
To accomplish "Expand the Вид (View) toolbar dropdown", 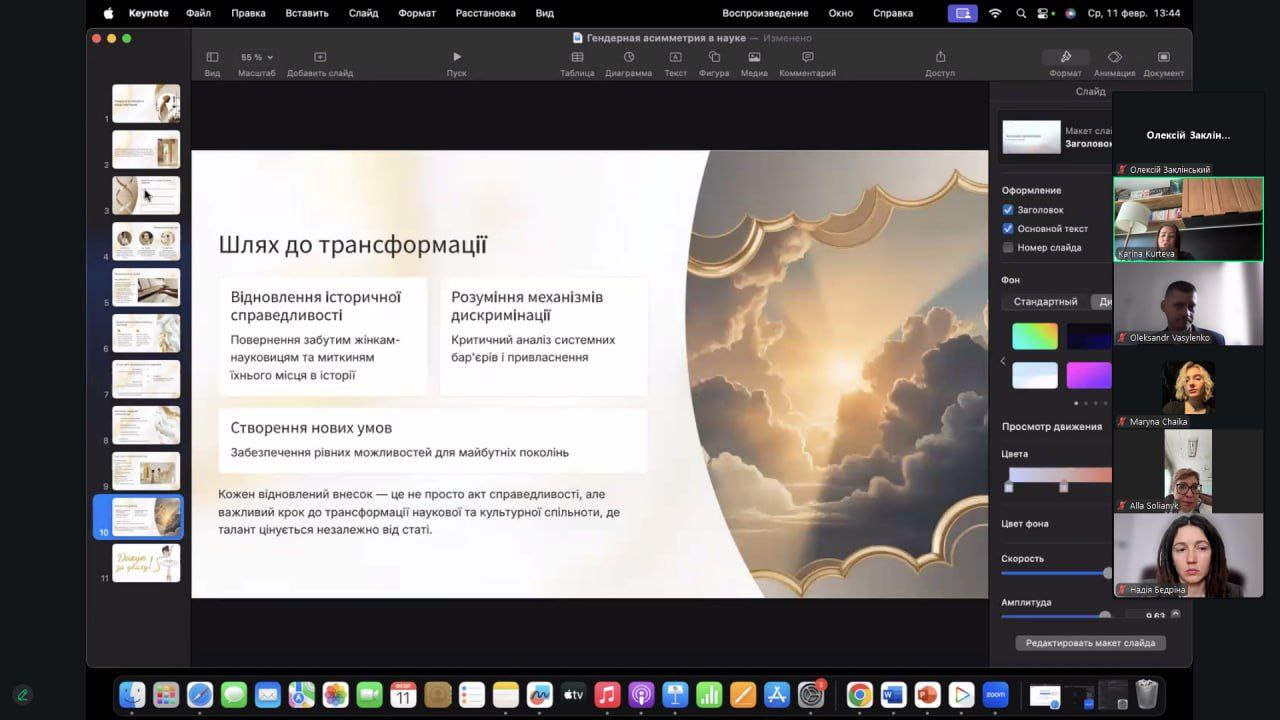I will point(212,58).
